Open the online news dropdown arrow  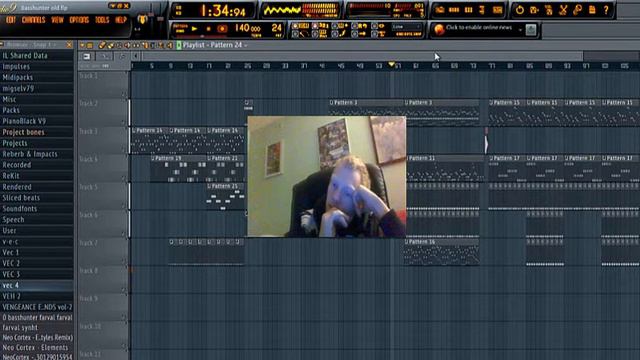click(x=520, y=30)
